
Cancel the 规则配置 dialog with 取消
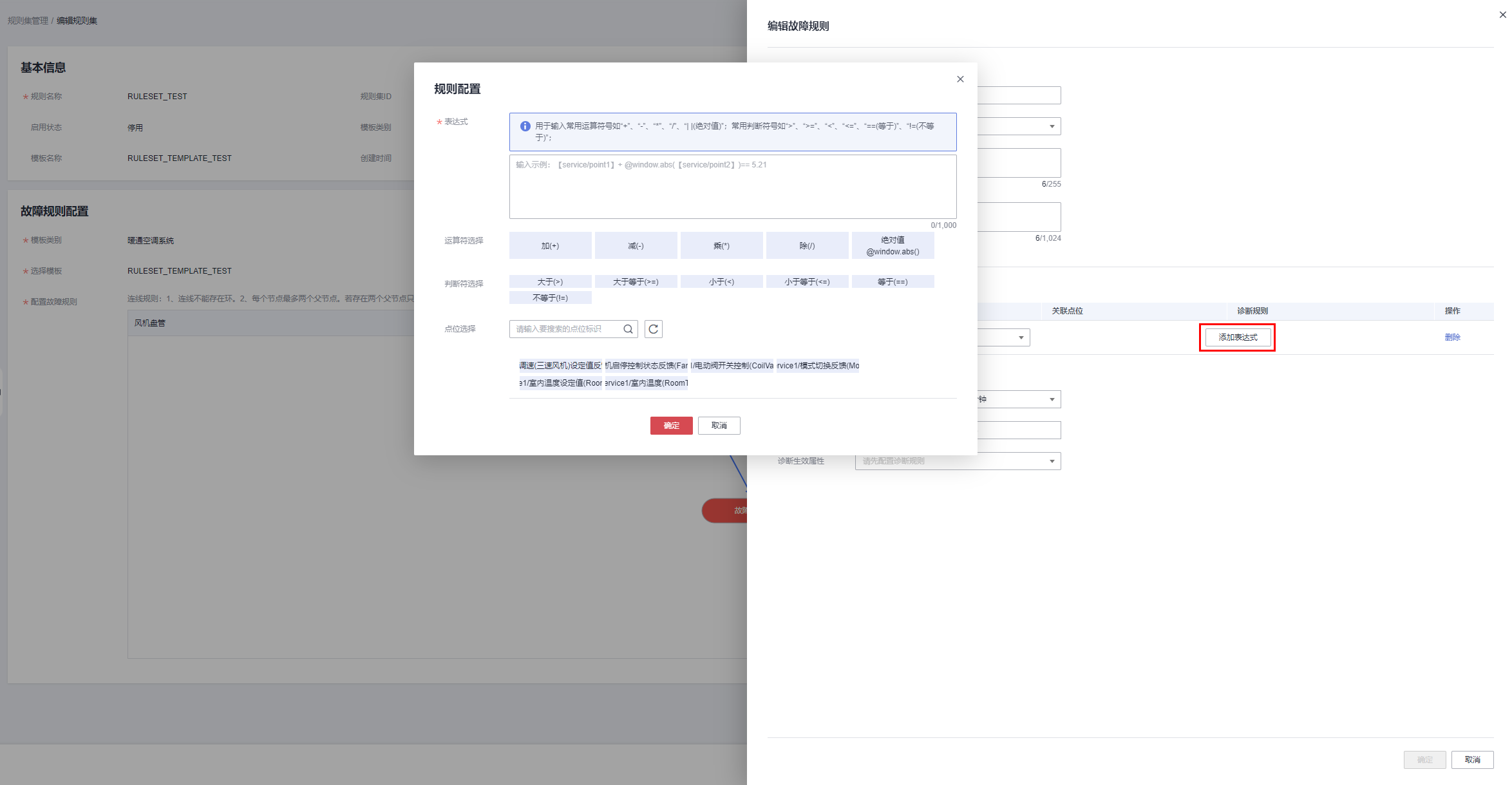[719, 426]
